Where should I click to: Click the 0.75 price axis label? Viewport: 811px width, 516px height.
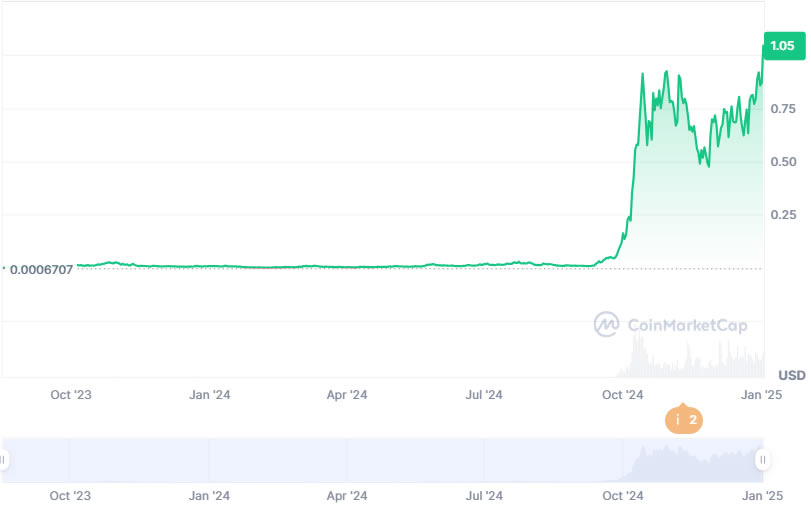[x=783, y=109]
